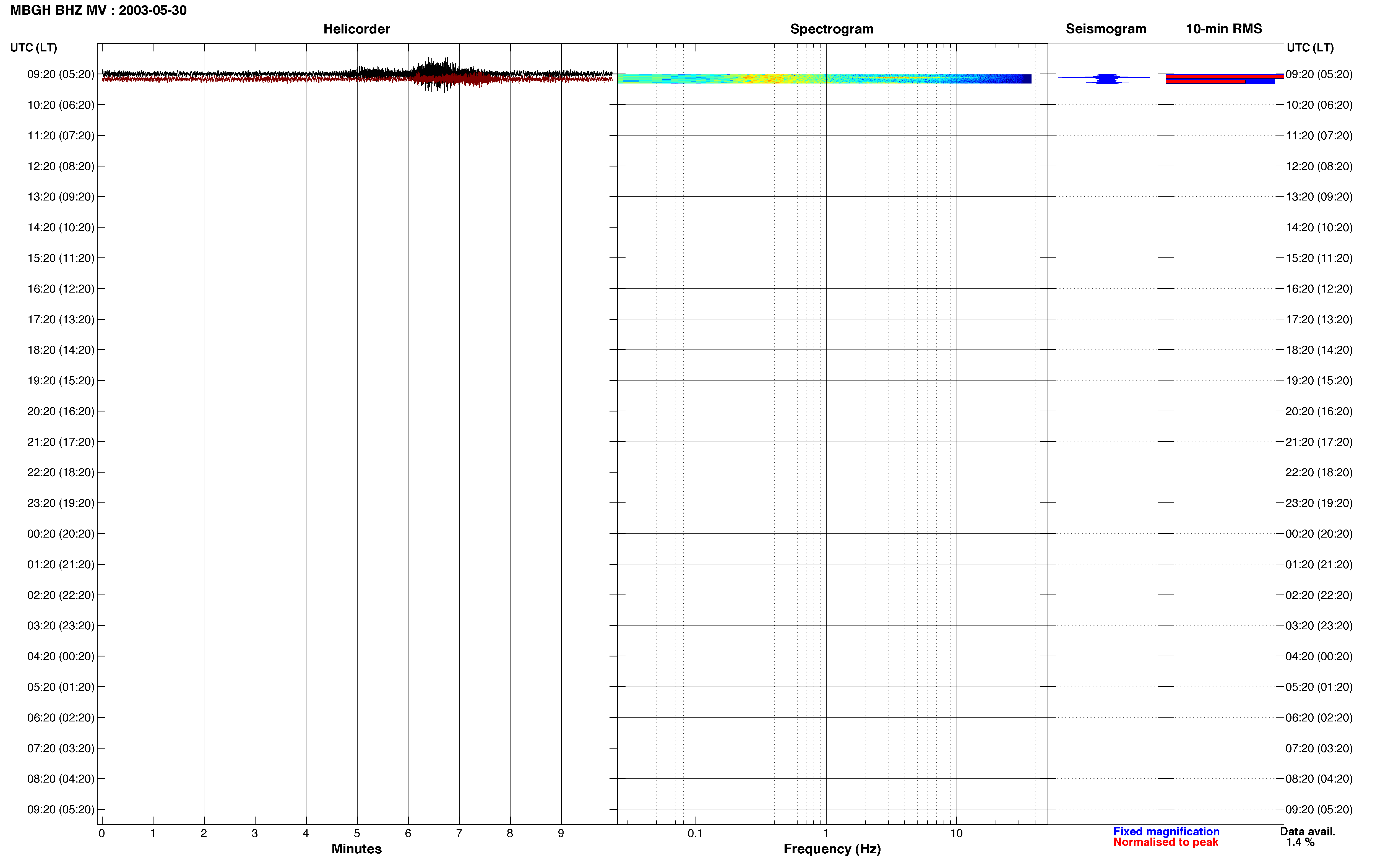This screenshot has width=1388, height=868.
Task: Click '06:20 (02:20)' on the RMS panel time axis
Action: tap(1319, 718)
